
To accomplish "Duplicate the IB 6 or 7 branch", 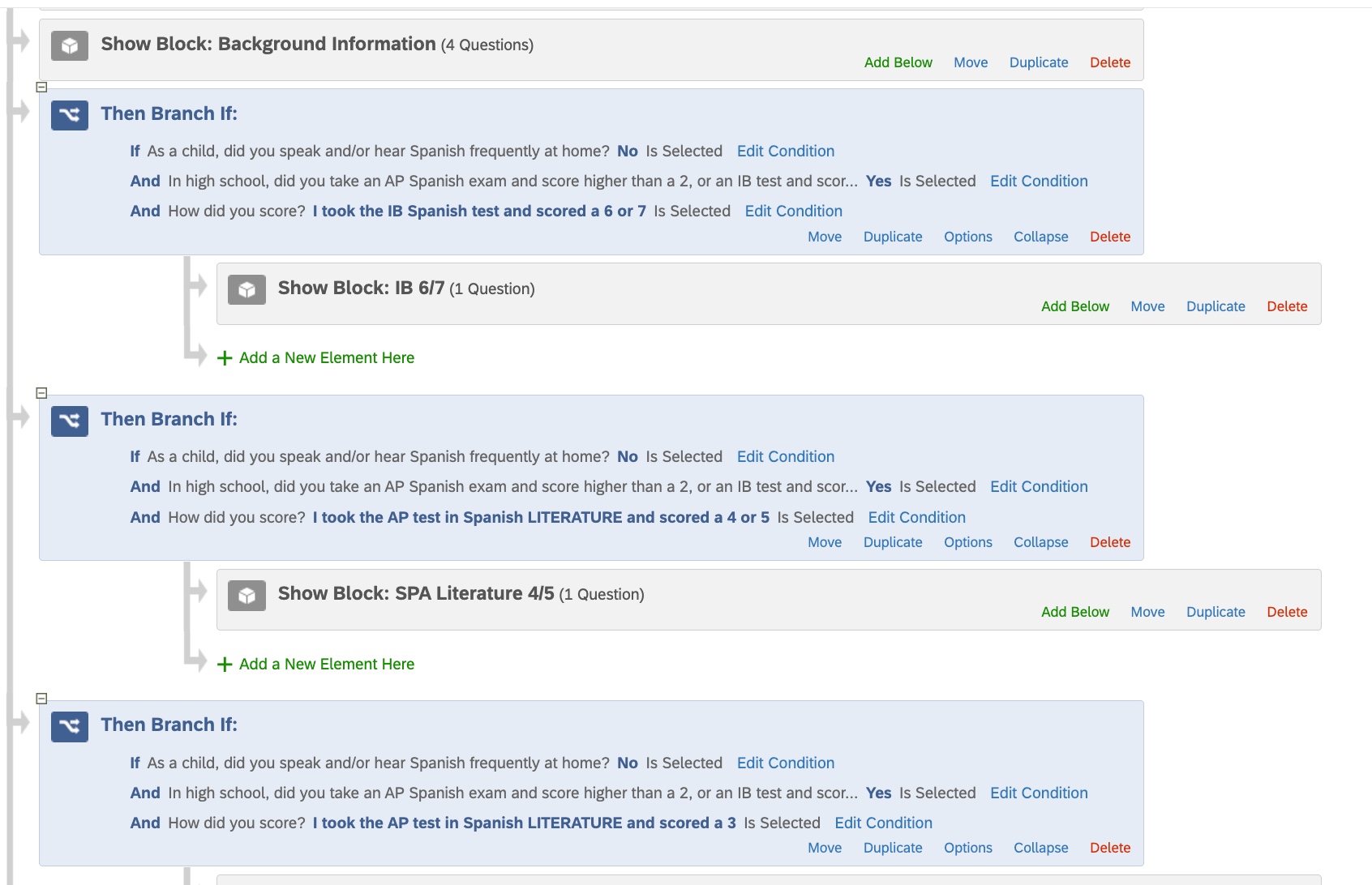I will click(x=893, y=237).
